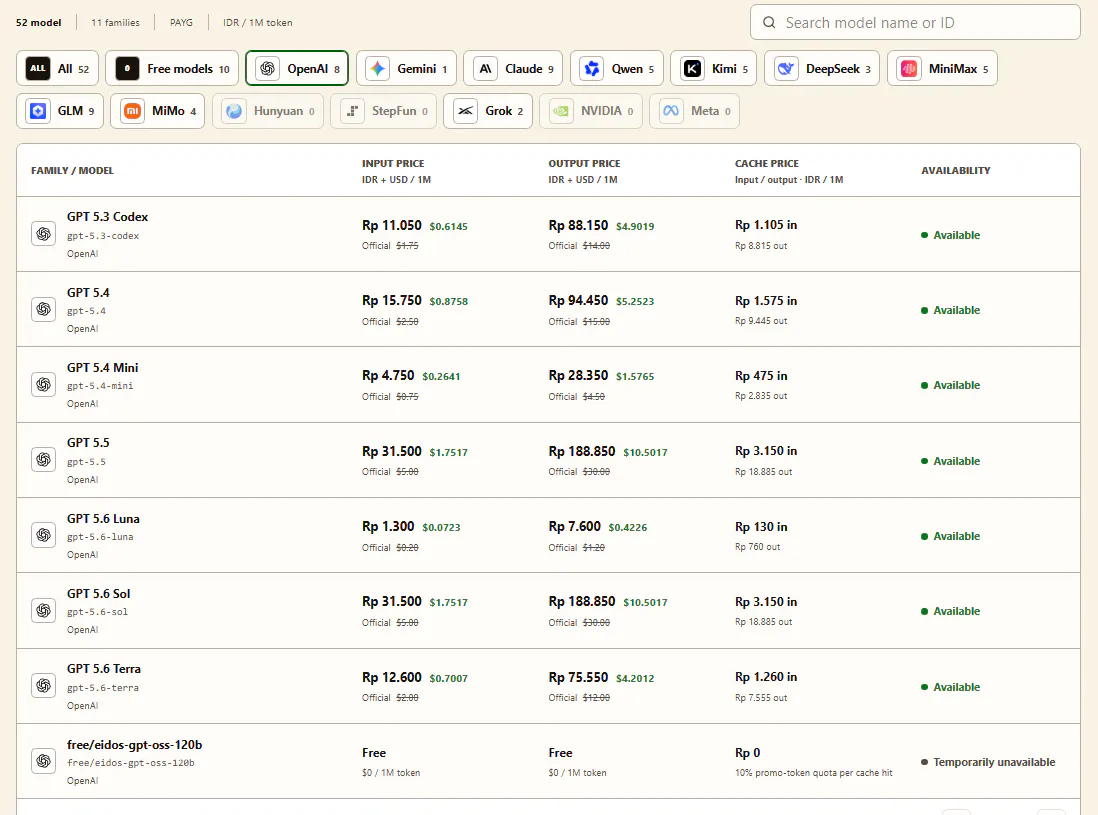1098x815 pixels.
Task: Open the GPT 5.6 Luna model name
Action: click(x=103, y=519)
